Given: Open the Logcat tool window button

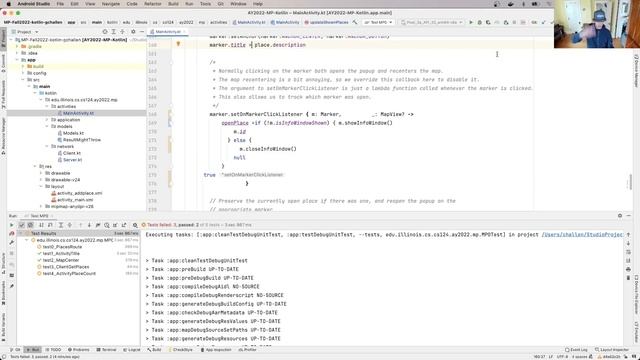Looking at the screenshot, I should tap(131, 350).
